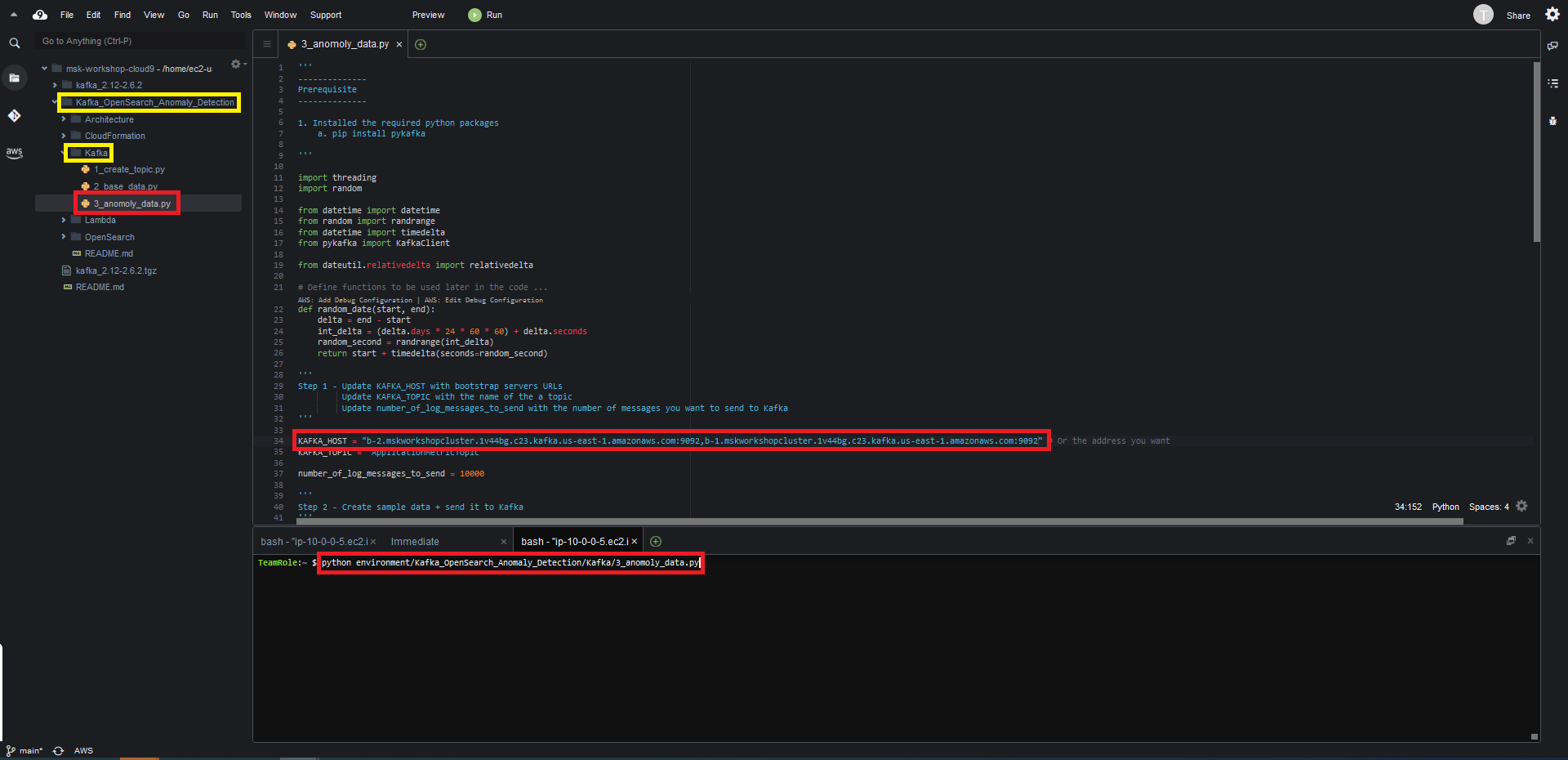Open the editor status bar settings gear
The width and height of the screenshot is (1568, 760).
tap(1521, 507)
